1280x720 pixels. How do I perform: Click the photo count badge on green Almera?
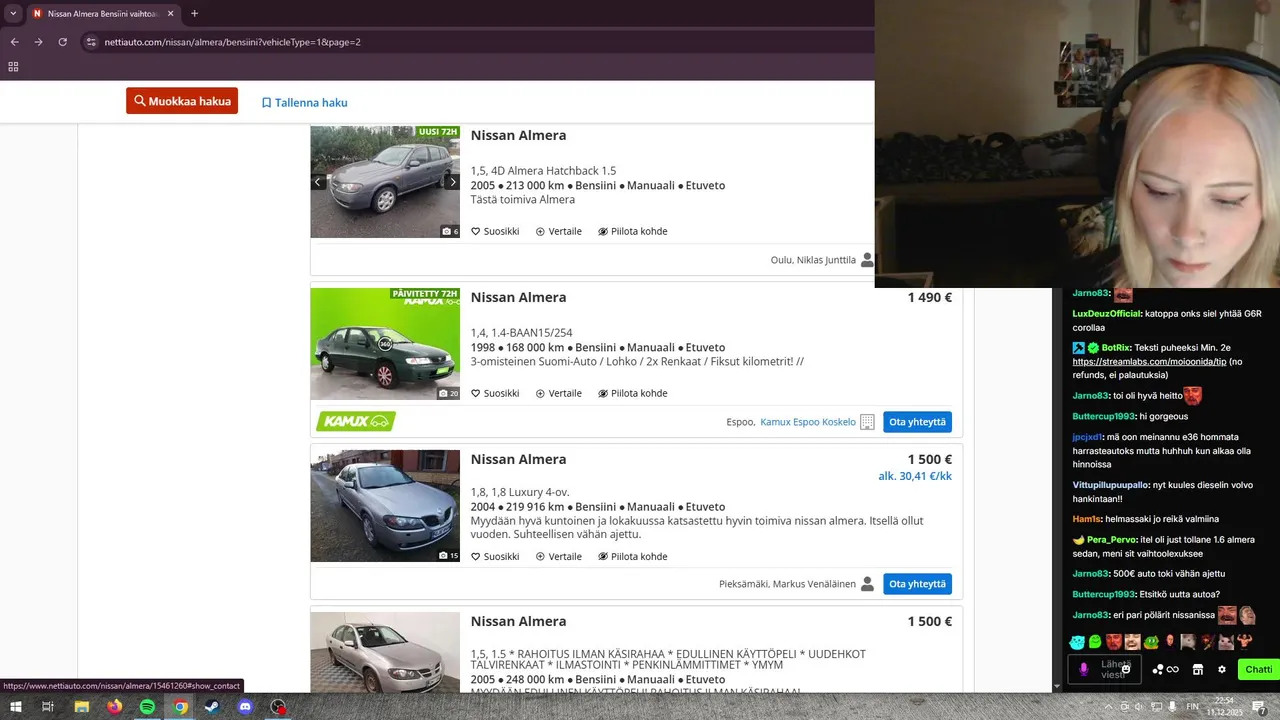pyautogui.click(x=449, y=393)
